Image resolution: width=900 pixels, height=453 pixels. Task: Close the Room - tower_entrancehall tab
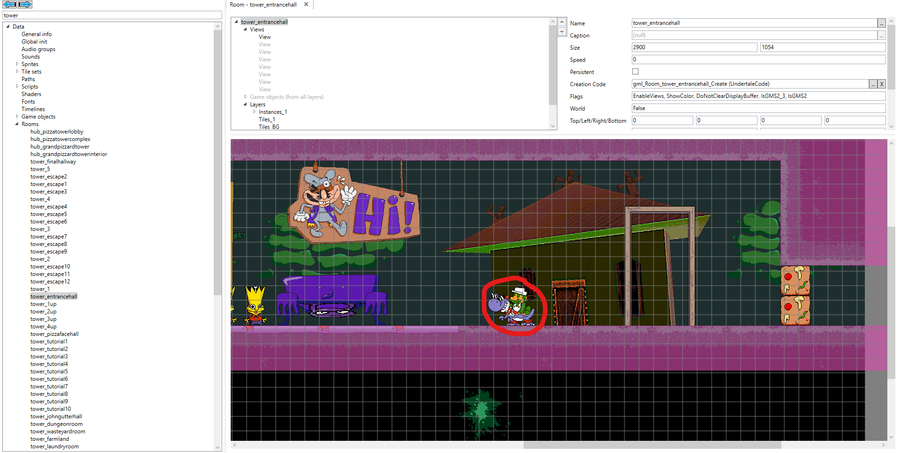coord(306,5)
